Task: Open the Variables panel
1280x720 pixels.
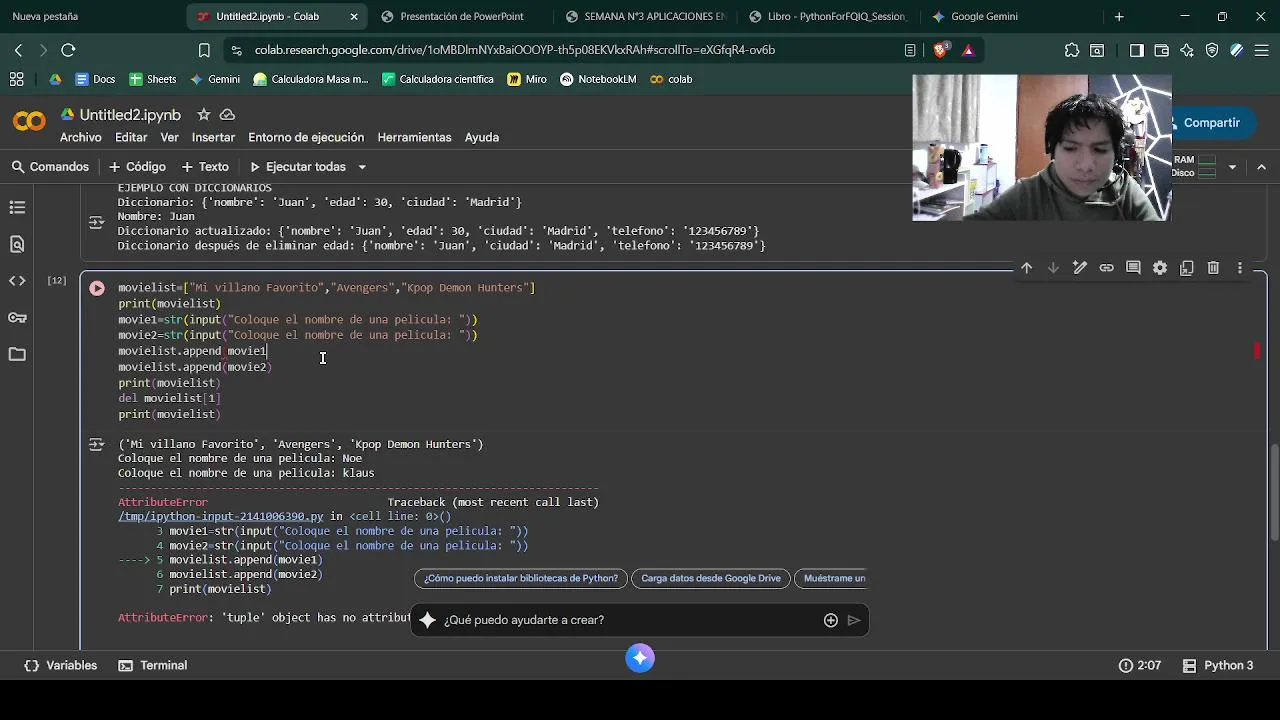Action: 60,665
